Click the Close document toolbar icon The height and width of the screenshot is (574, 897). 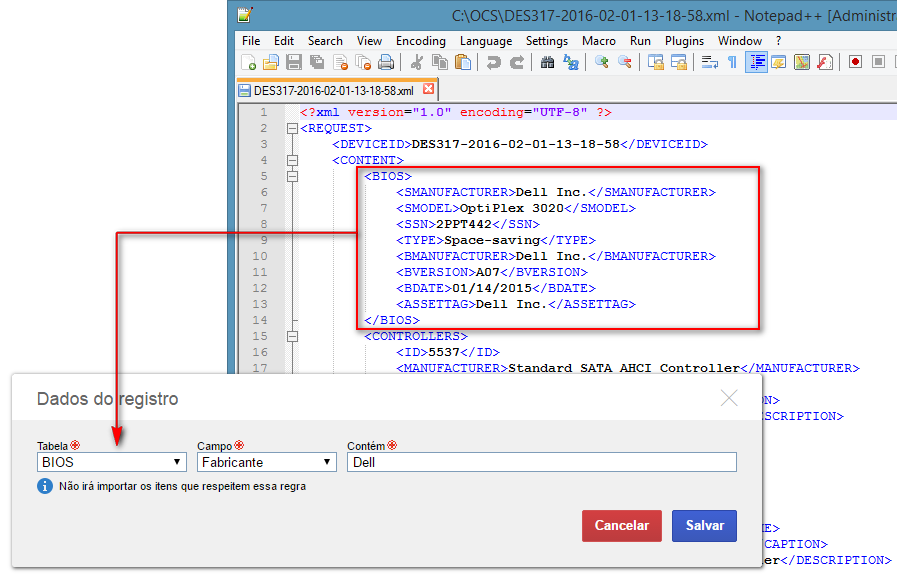tap(340, 62)
